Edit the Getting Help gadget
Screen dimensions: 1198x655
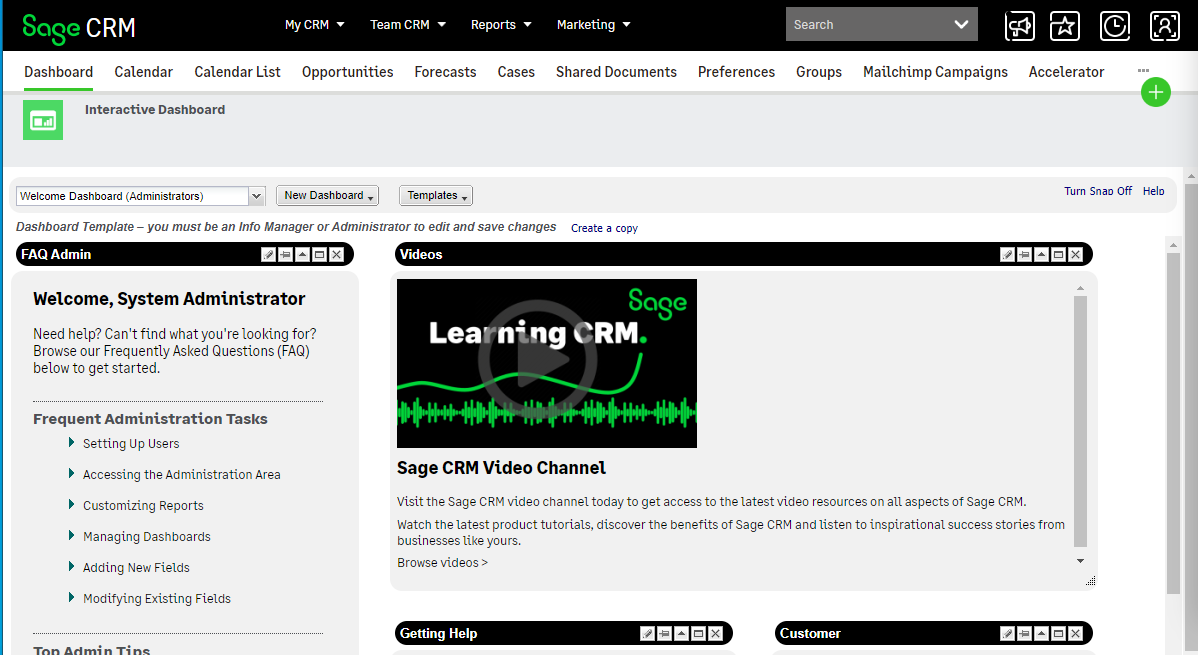point(647,634)
